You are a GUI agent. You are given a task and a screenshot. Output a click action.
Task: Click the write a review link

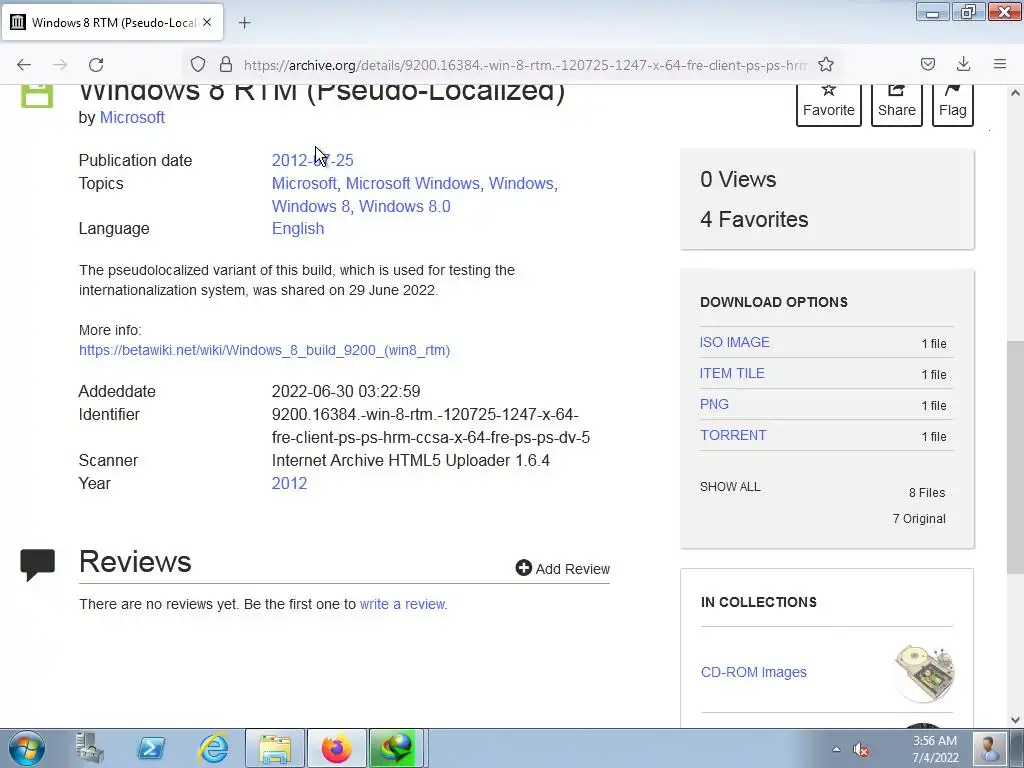[x=402, y=604]
